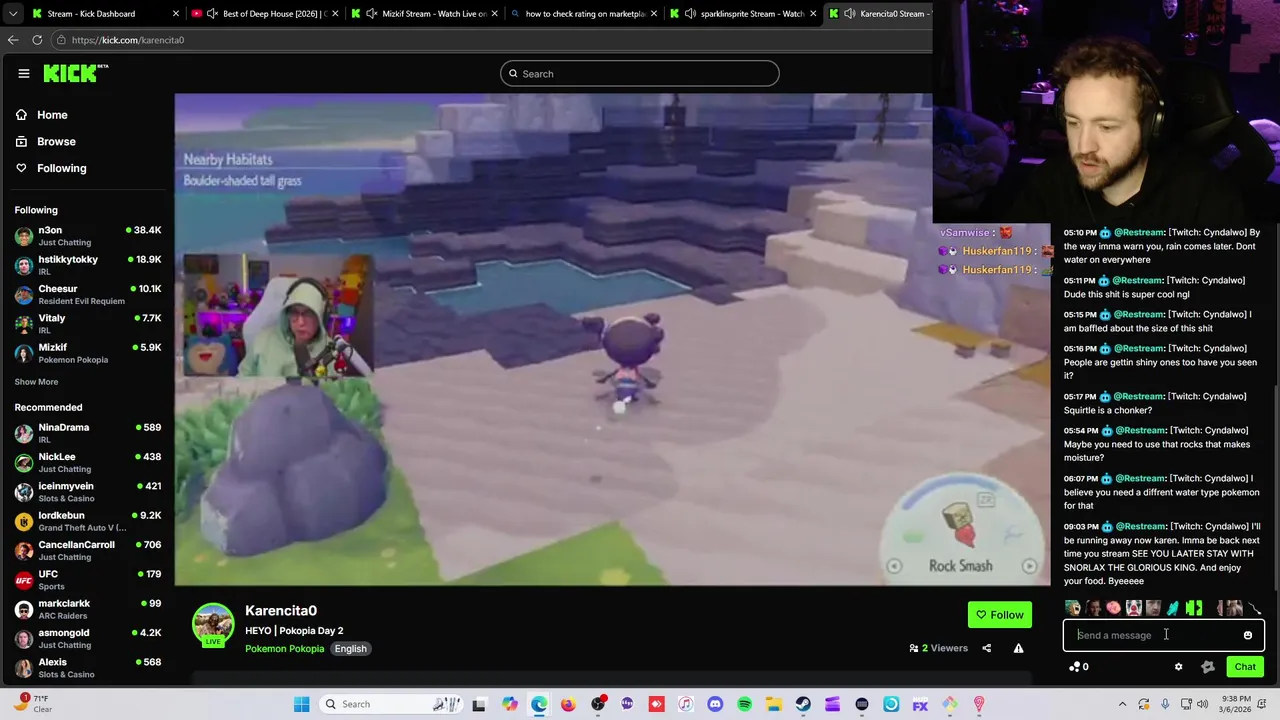The image size is (1280, 720).
Task: Click the English language tag
Action: [350, 648]
